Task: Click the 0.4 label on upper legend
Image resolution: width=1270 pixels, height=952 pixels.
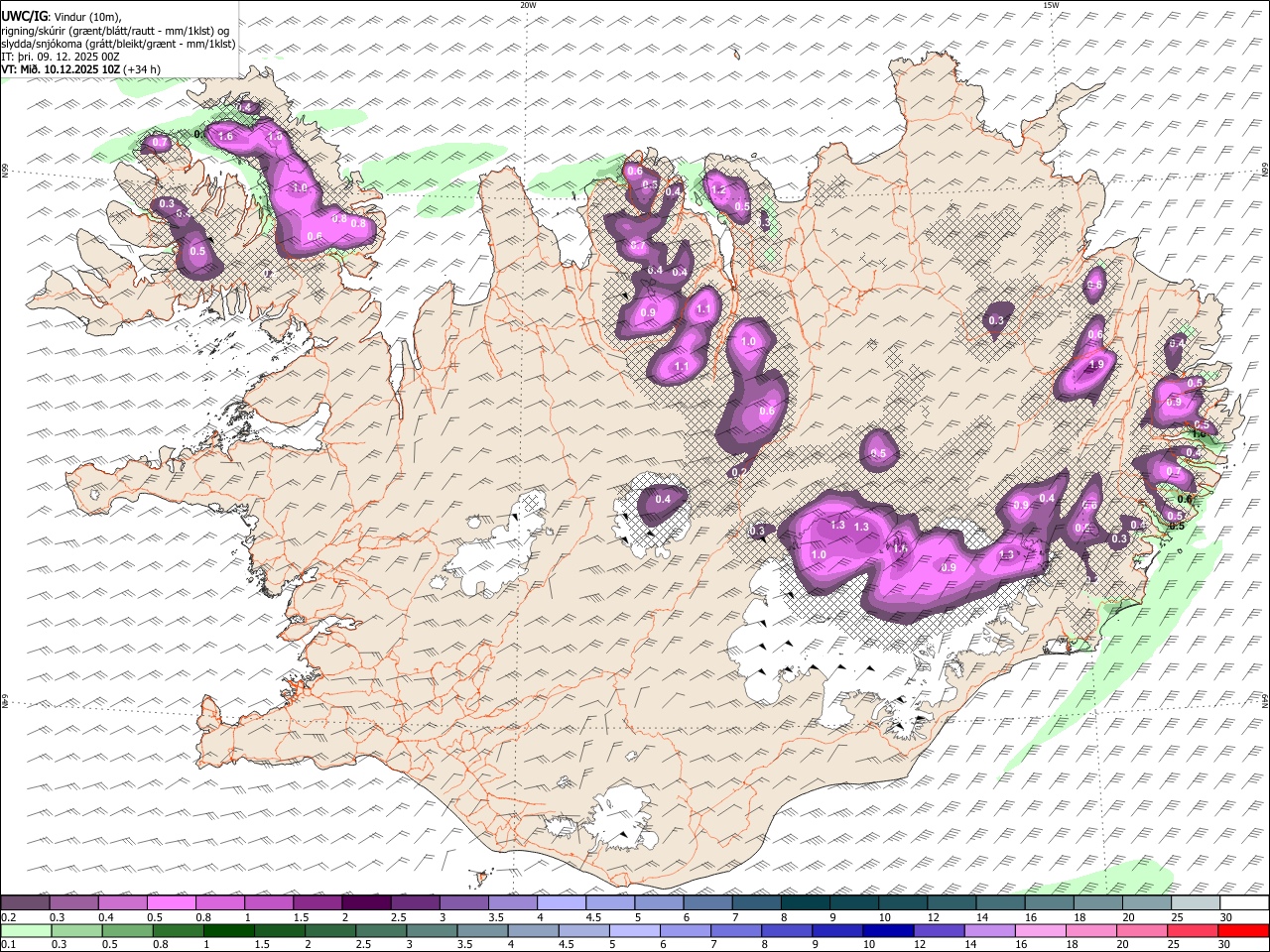Action: [x=105, y=917]
